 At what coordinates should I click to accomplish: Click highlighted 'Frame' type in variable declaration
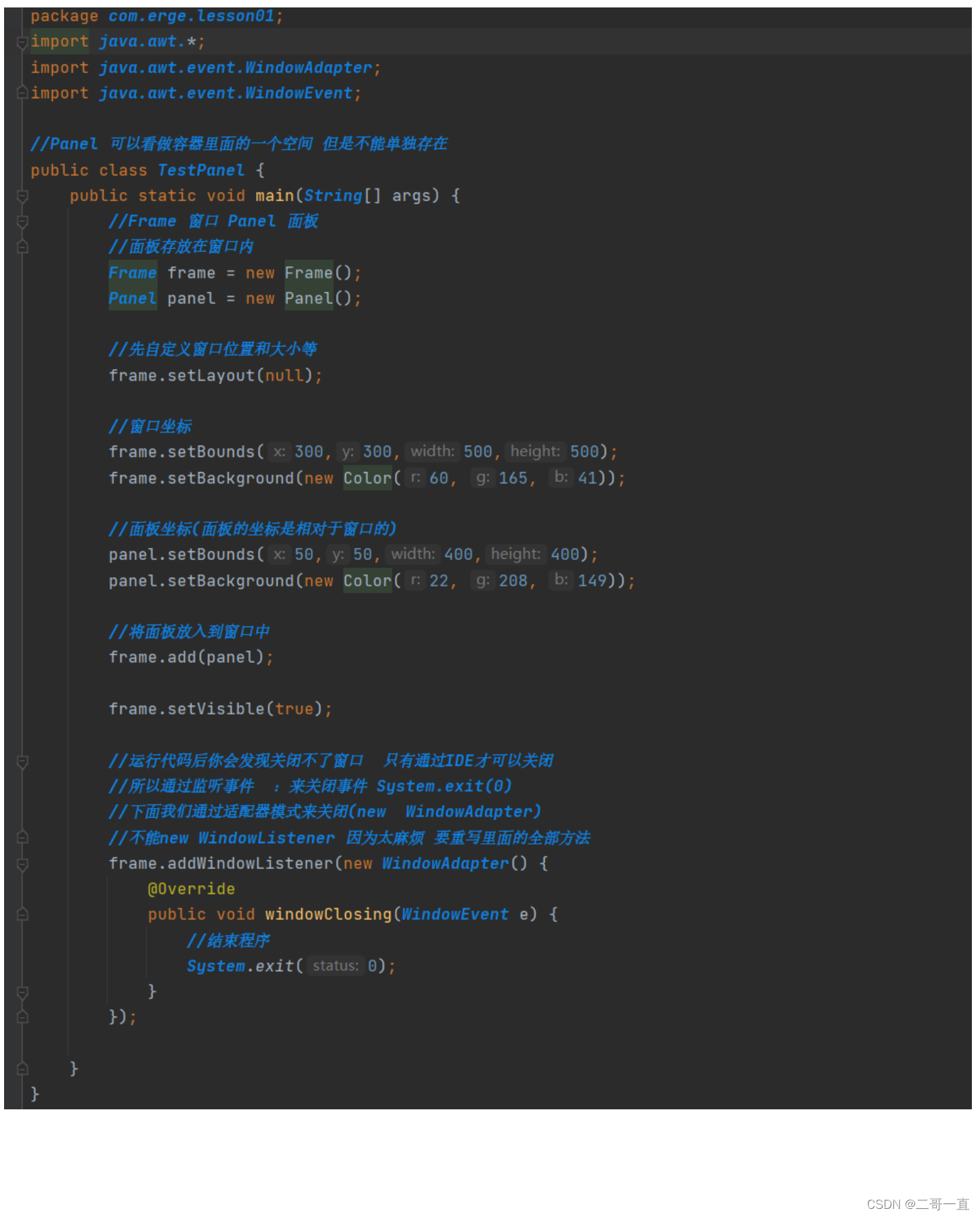(x=133, y=273)
